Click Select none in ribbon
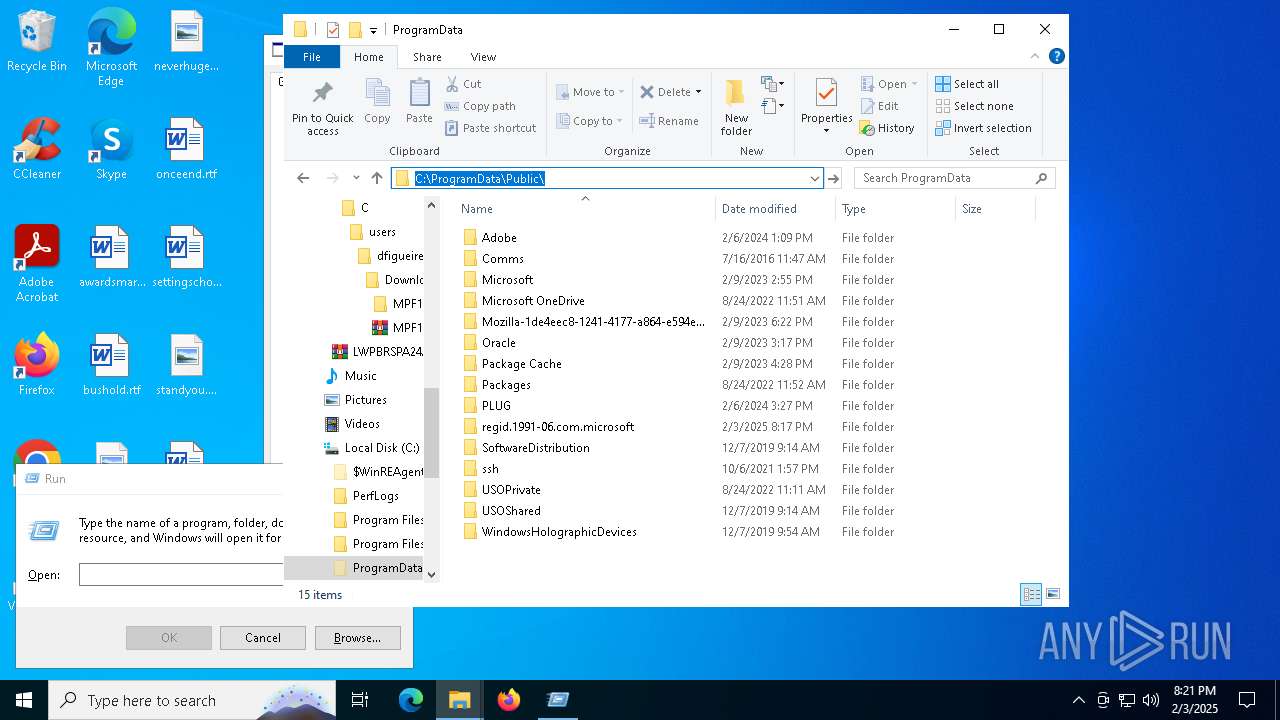 974,106
